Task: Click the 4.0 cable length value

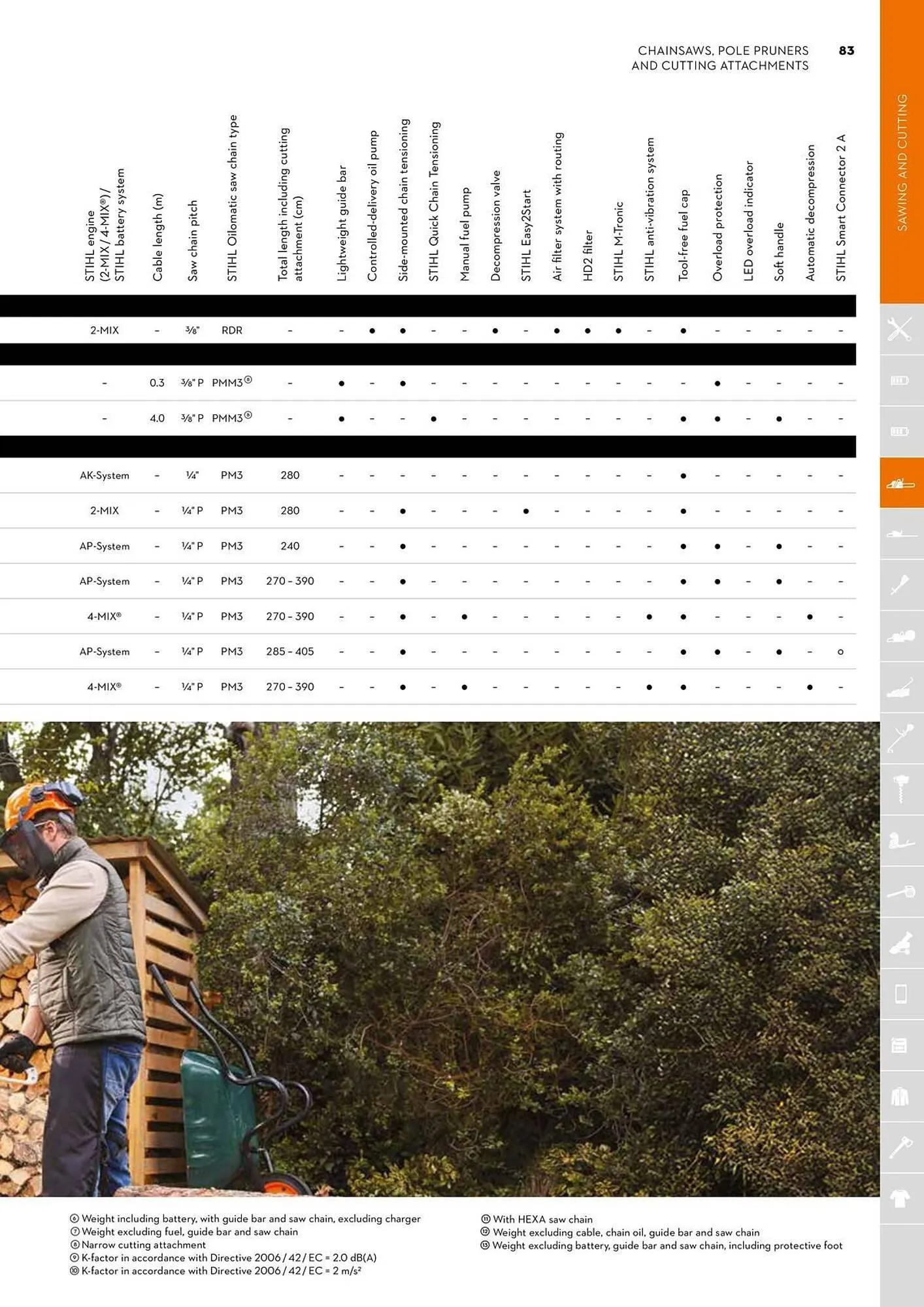Action: coord(157,418)
